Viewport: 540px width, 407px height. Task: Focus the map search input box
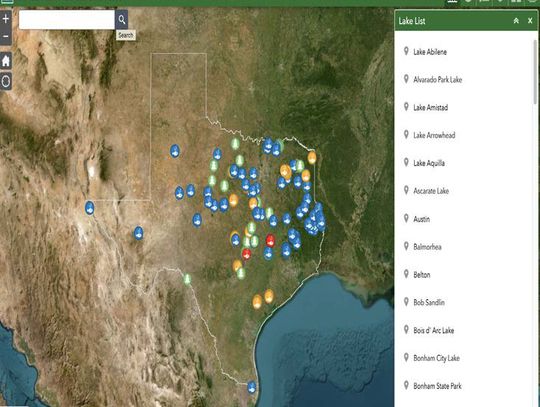coord(67,20)
